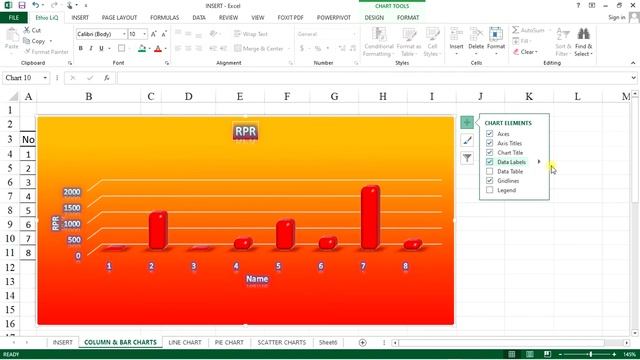640x360 pixels.
Task: Open the Clipboard dialog launcher
Action: coord(70,63)
